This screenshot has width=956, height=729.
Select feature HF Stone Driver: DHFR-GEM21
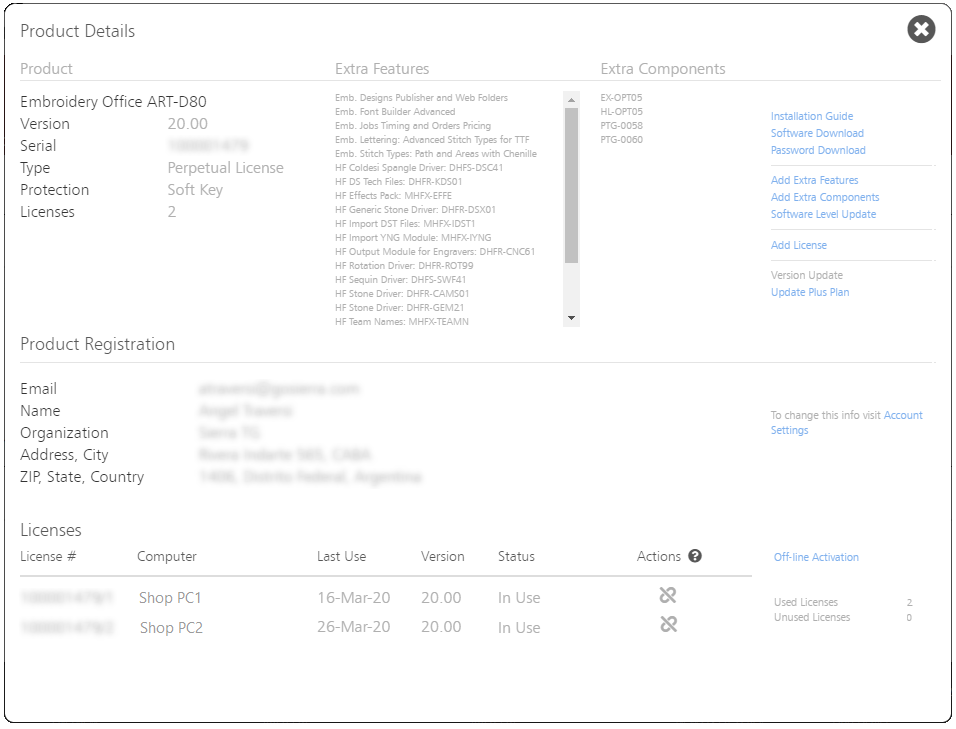pos(399,308)
